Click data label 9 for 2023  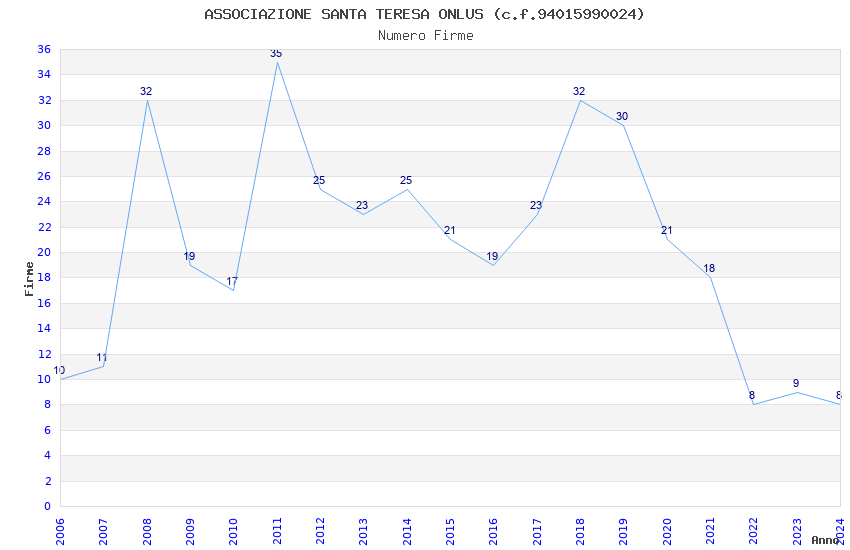796,383
